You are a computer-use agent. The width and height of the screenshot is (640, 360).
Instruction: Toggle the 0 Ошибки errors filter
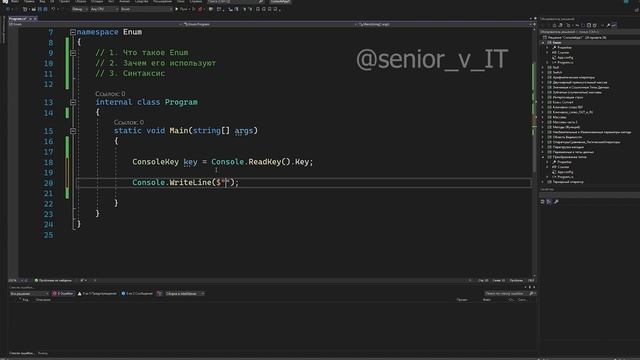point(63,293)
